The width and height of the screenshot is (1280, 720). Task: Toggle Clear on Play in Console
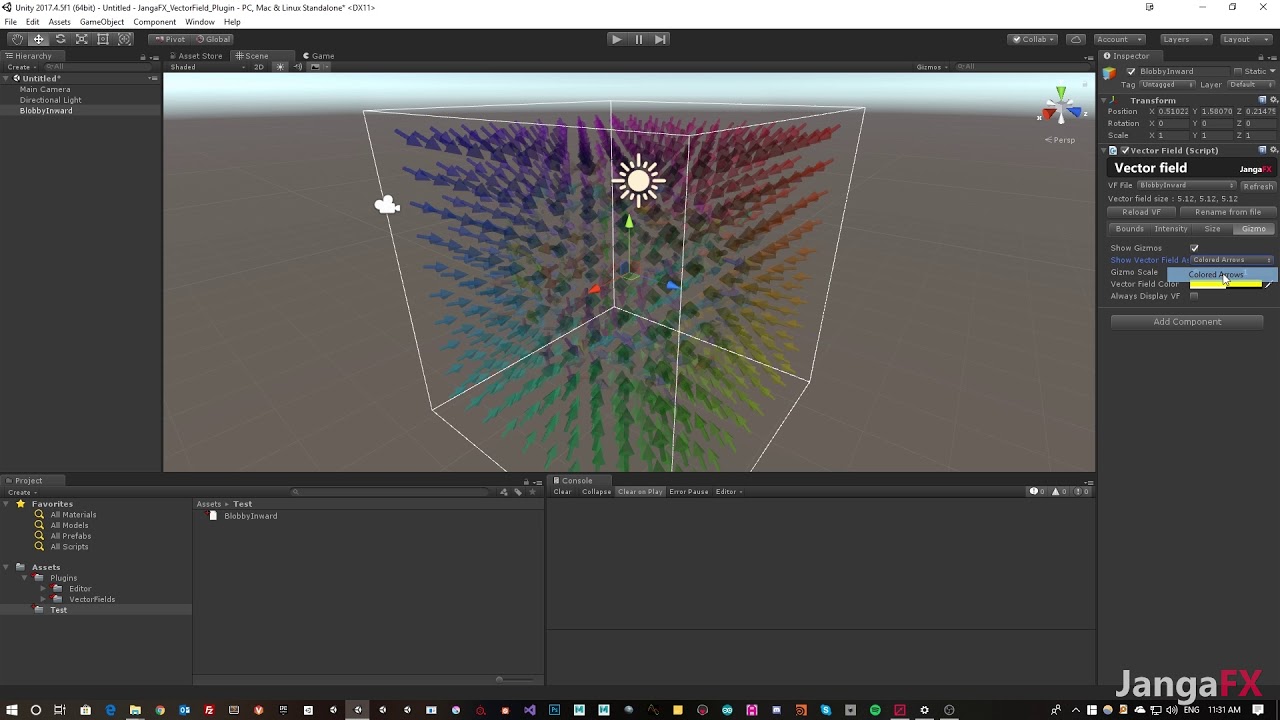tap(640, 492)
